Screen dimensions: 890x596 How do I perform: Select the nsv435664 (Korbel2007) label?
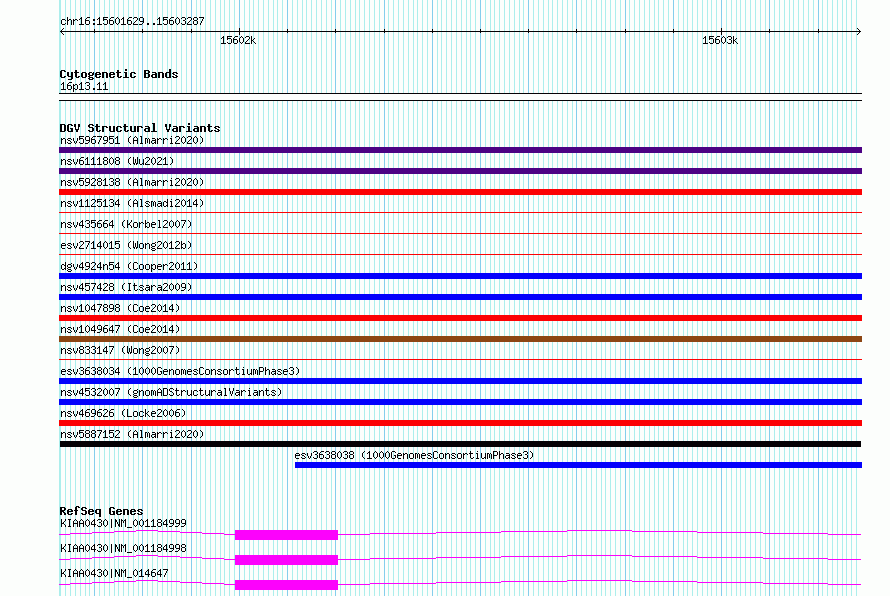pos(126,224)
